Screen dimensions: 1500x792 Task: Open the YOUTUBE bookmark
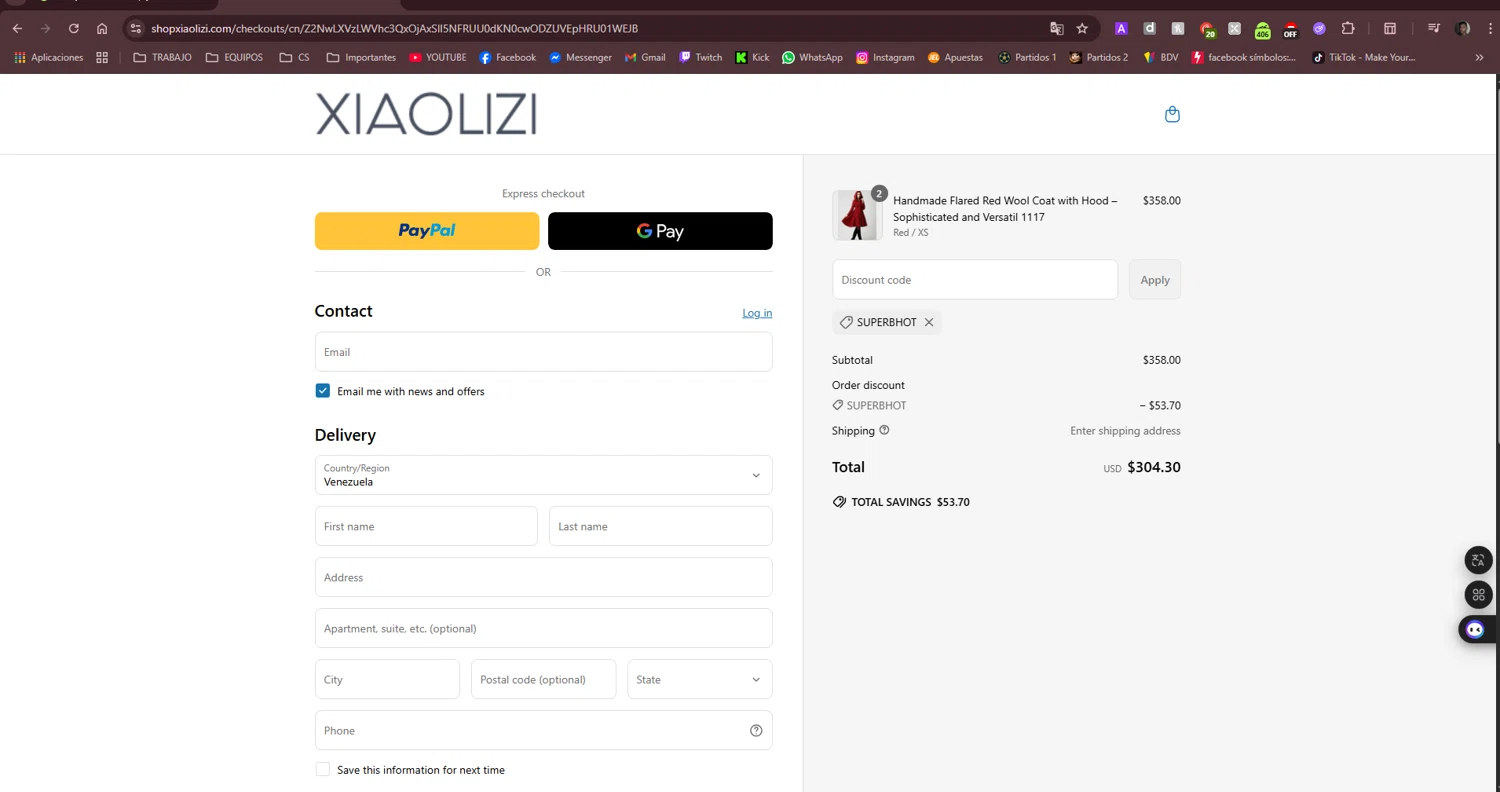(x=437, y=58)
